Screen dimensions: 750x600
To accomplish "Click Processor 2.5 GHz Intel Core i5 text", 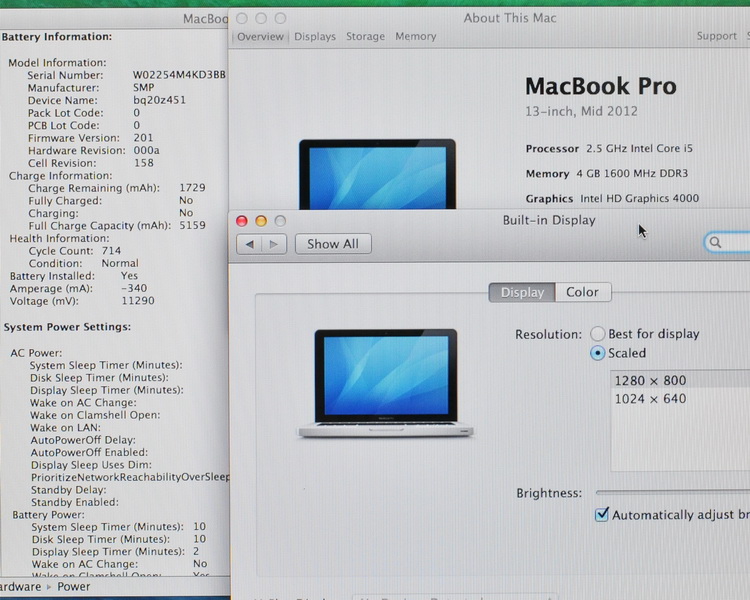I will tap(609, 148).
